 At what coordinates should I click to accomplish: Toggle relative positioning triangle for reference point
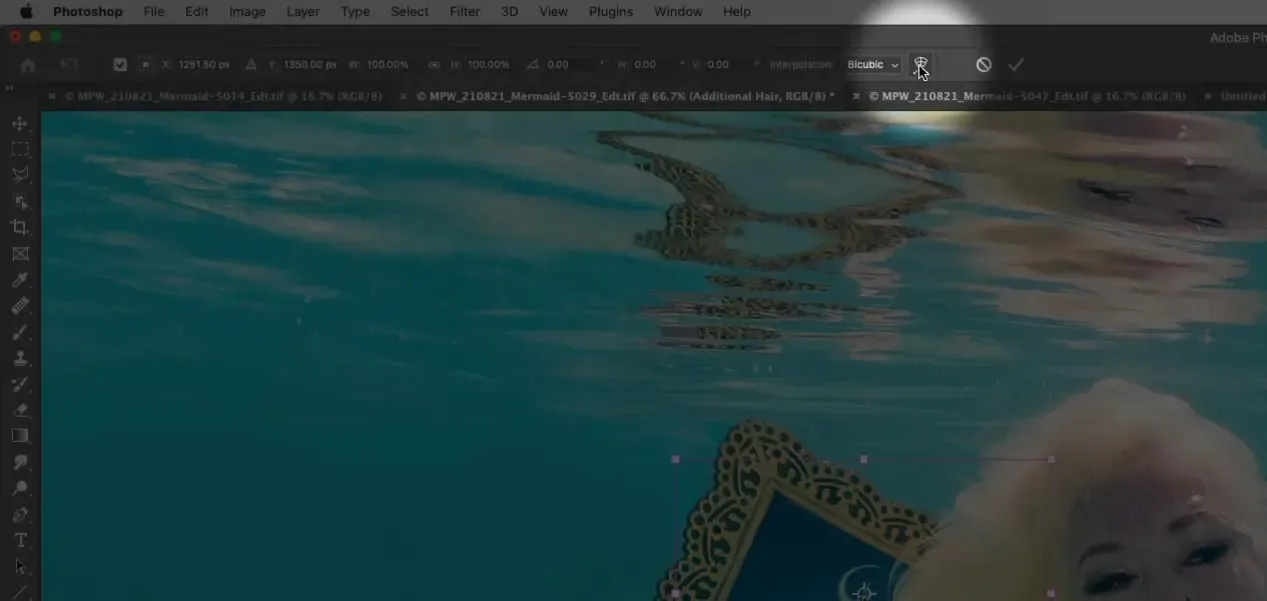[251, 65]
